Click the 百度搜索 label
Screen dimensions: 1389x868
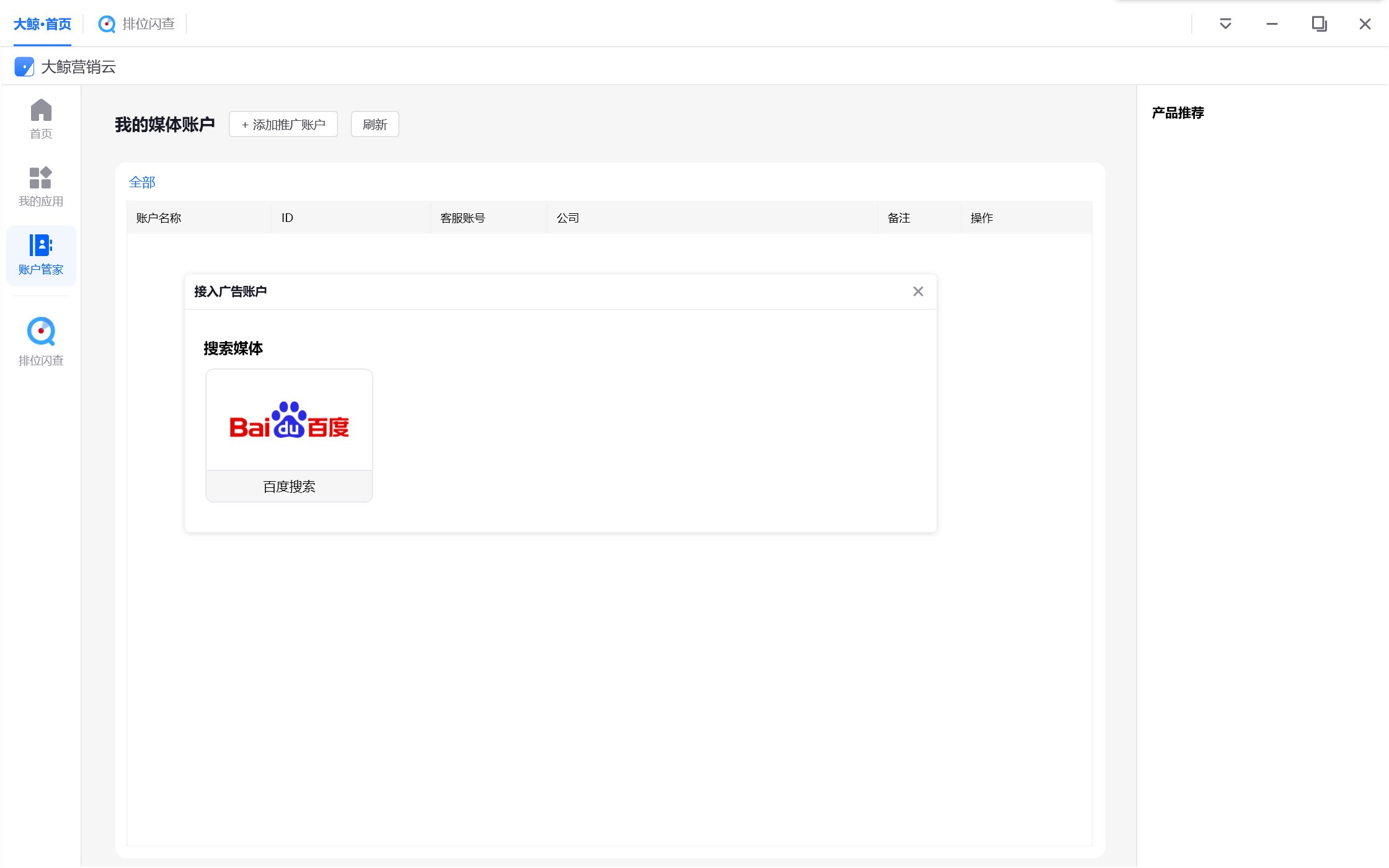coord(289,487)
